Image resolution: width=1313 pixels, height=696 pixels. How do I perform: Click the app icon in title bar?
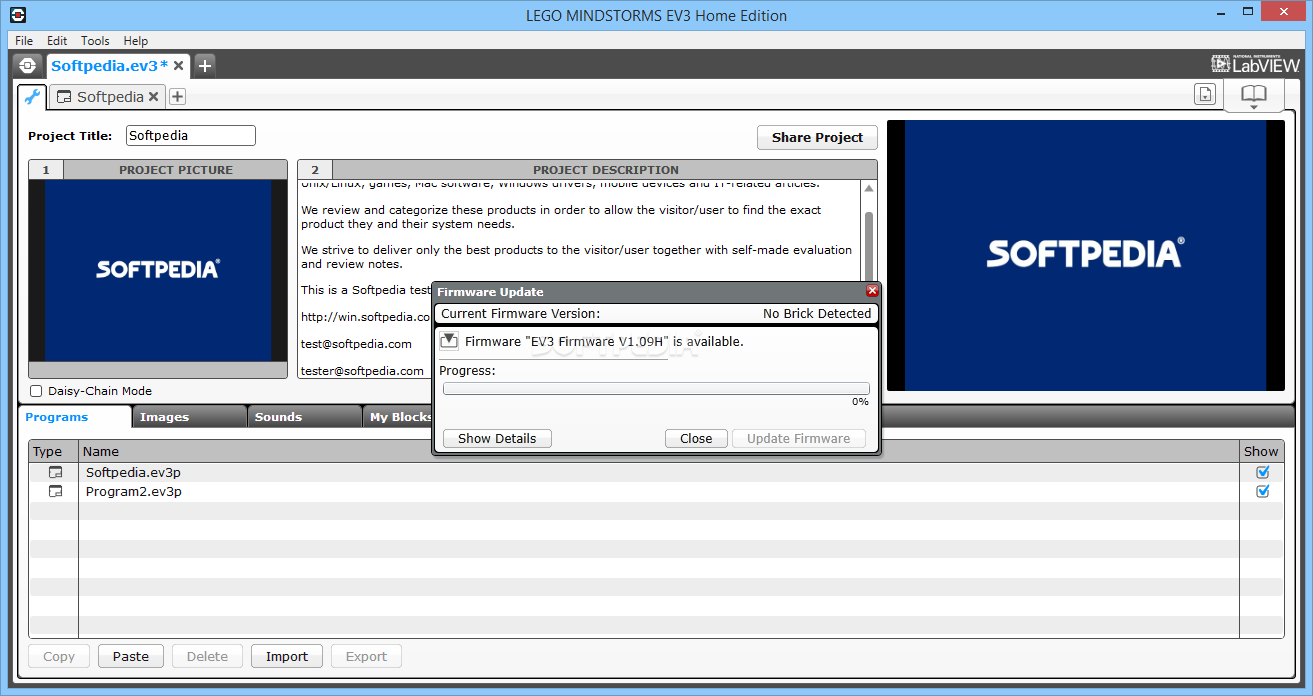(16, 15)
